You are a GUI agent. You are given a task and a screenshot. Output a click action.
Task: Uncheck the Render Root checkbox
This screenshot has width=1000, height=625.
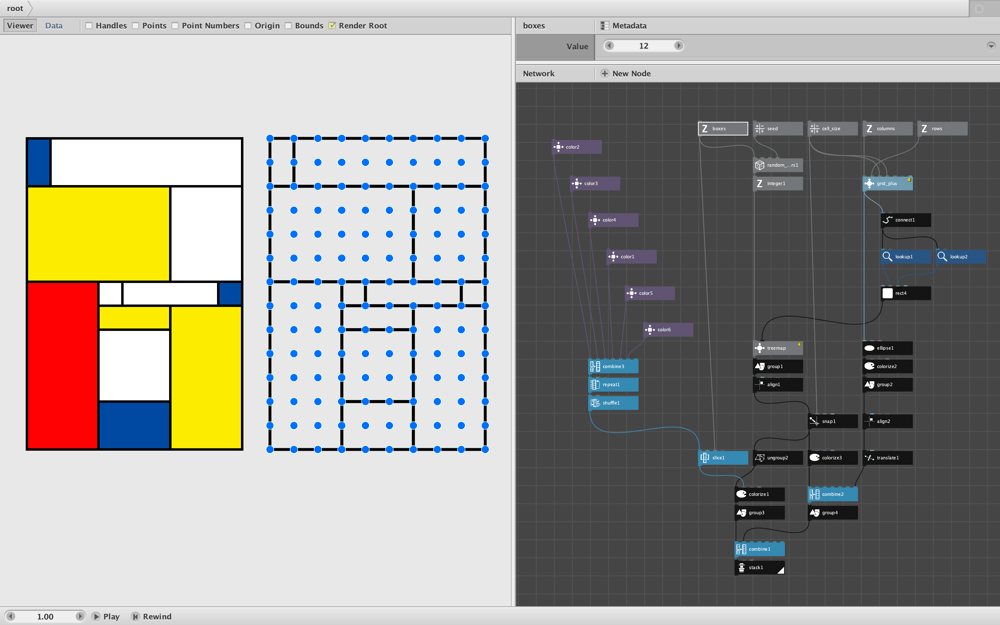(x=332, y=26)
